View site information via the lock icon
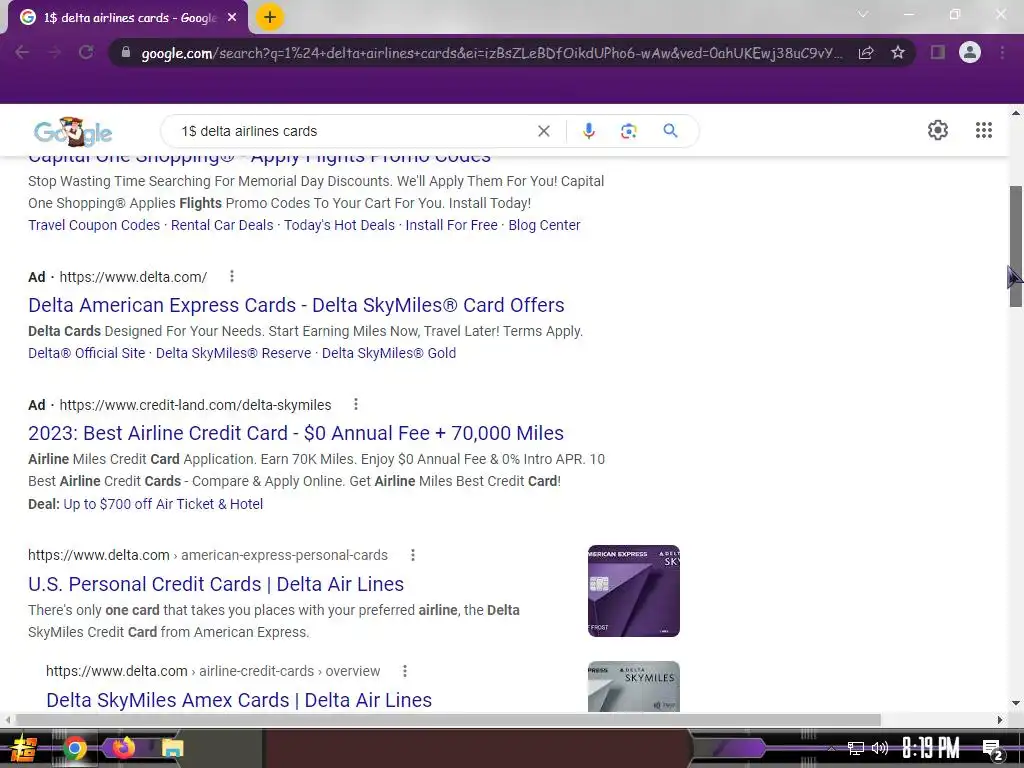The image size is (1024, 768). [126, 52]
